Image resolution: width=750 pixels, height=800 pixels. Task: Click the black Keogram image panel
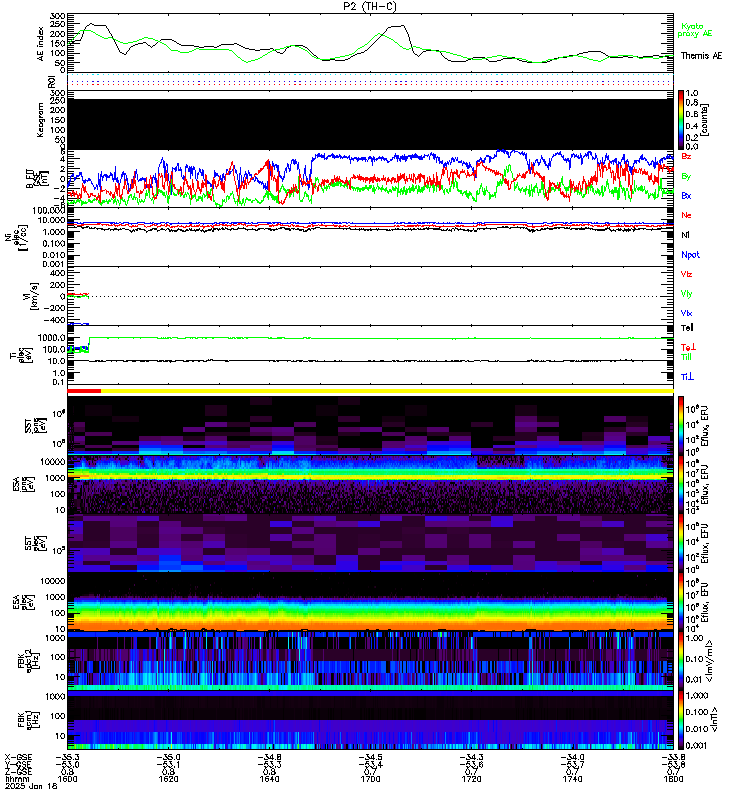(370, 124)
